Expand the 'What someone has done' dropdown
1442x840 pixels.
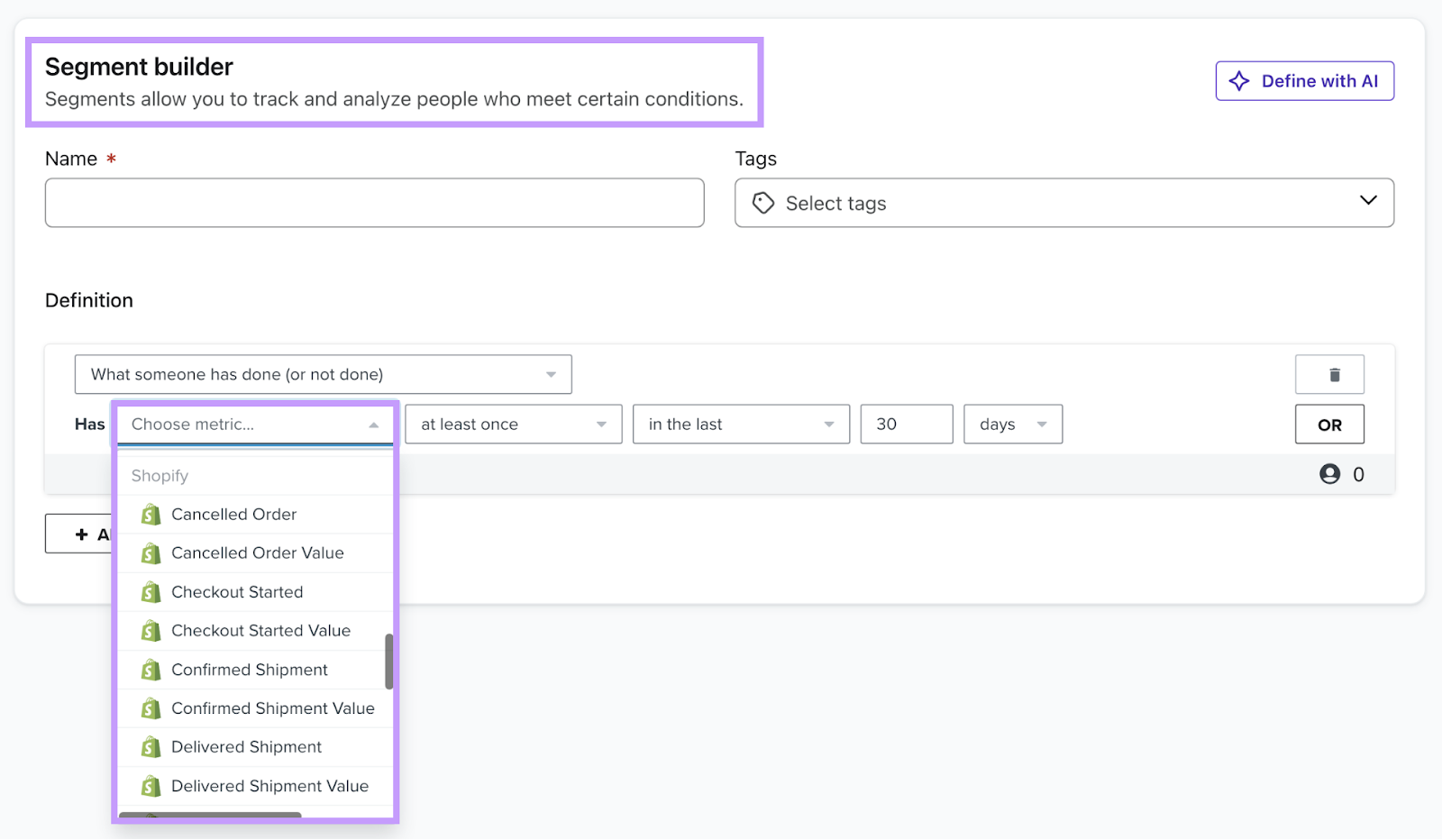[x=323, y=374]
